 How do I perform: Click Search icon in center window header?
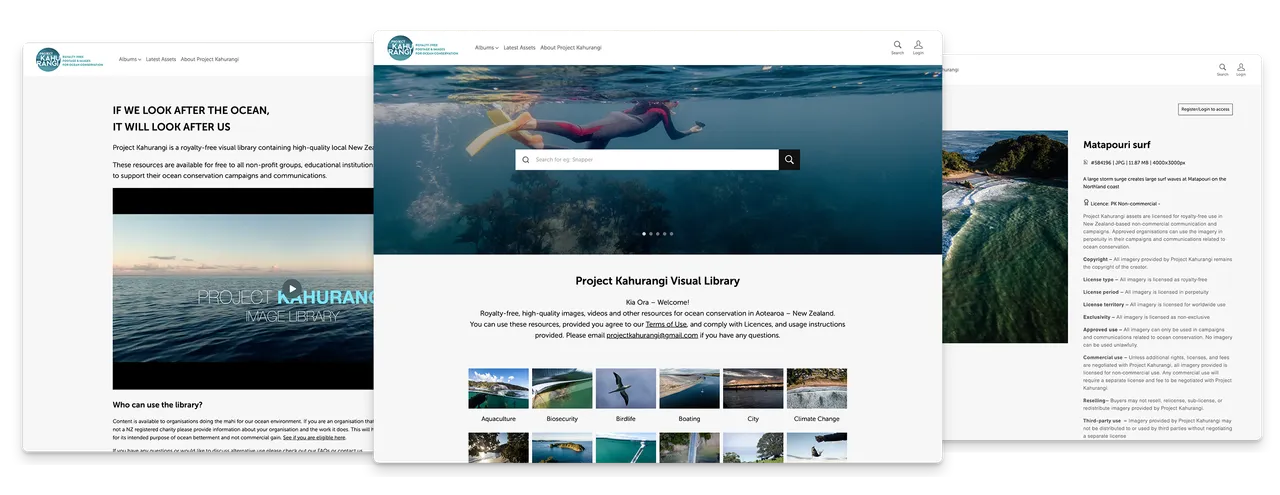tap(897, 45)
